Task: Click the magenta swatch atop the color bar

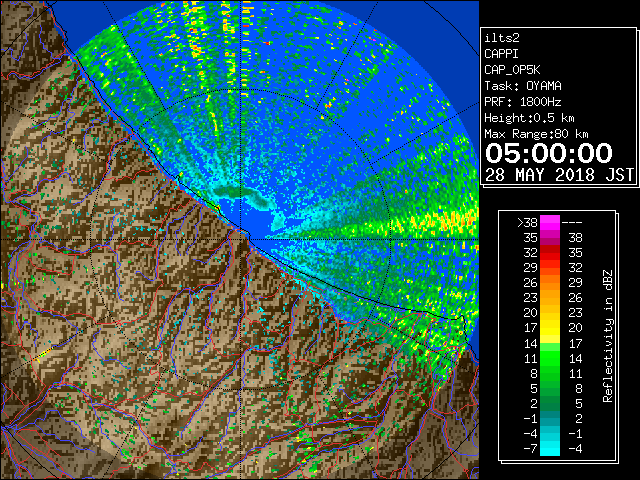Action: pos(550,223)
